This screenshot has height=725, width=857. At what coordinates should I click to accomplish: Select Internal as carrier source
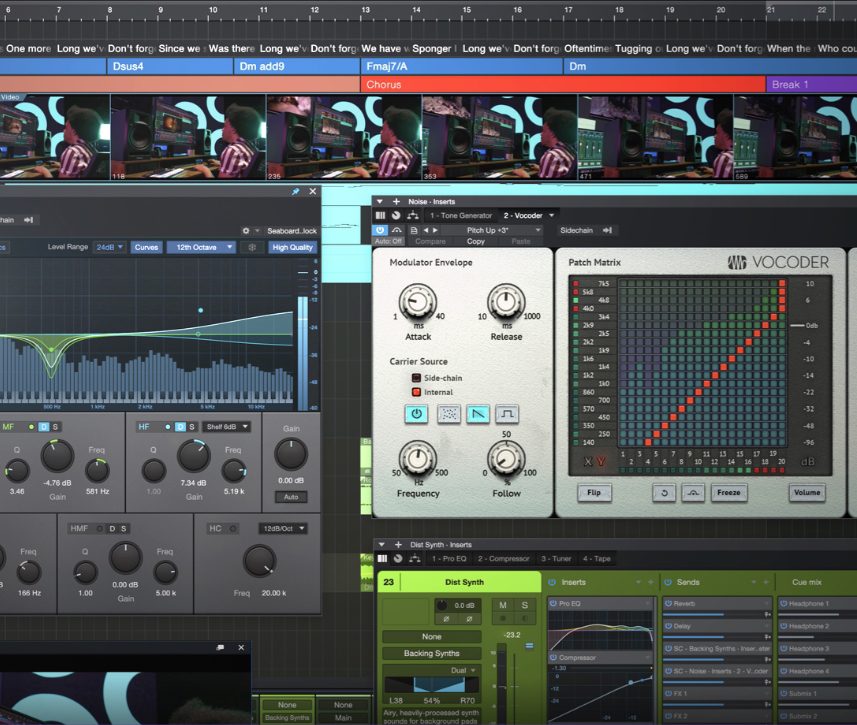click(x=416, y=392)
